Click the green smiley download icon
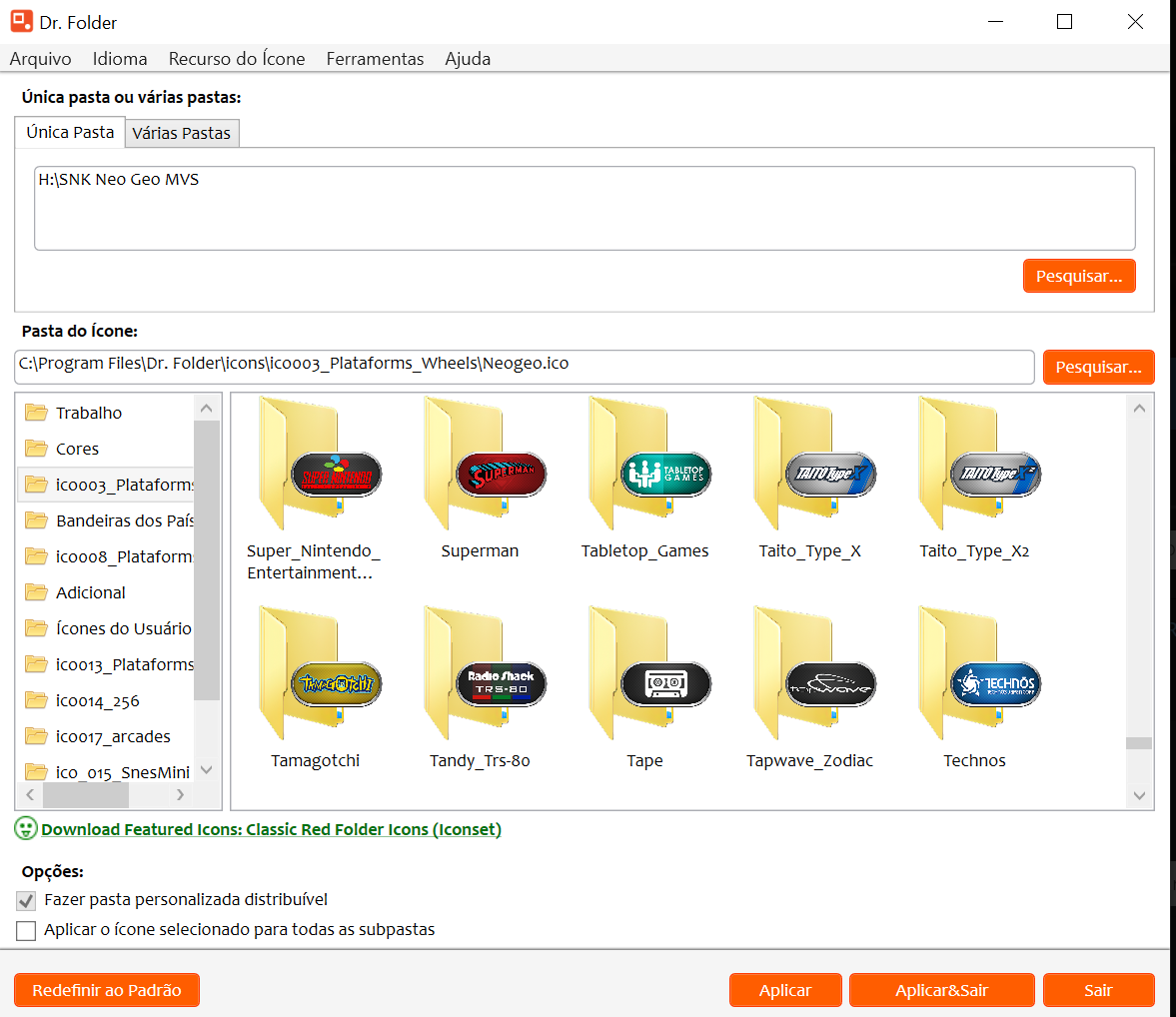The image size is (1176, 1017). coord(26,828)
